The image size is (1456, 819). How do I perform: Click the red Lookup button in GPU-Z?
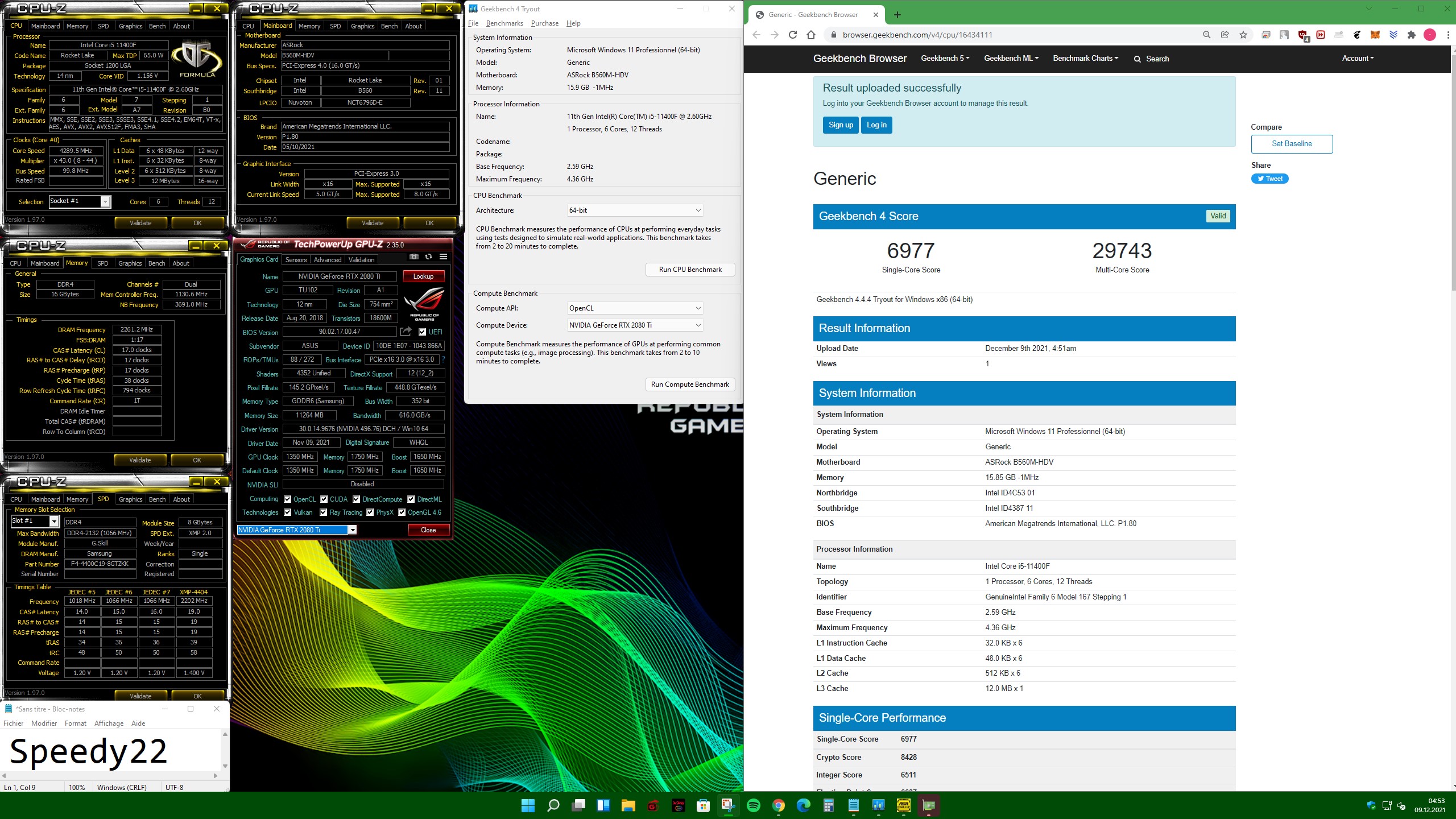click(423, 276)
